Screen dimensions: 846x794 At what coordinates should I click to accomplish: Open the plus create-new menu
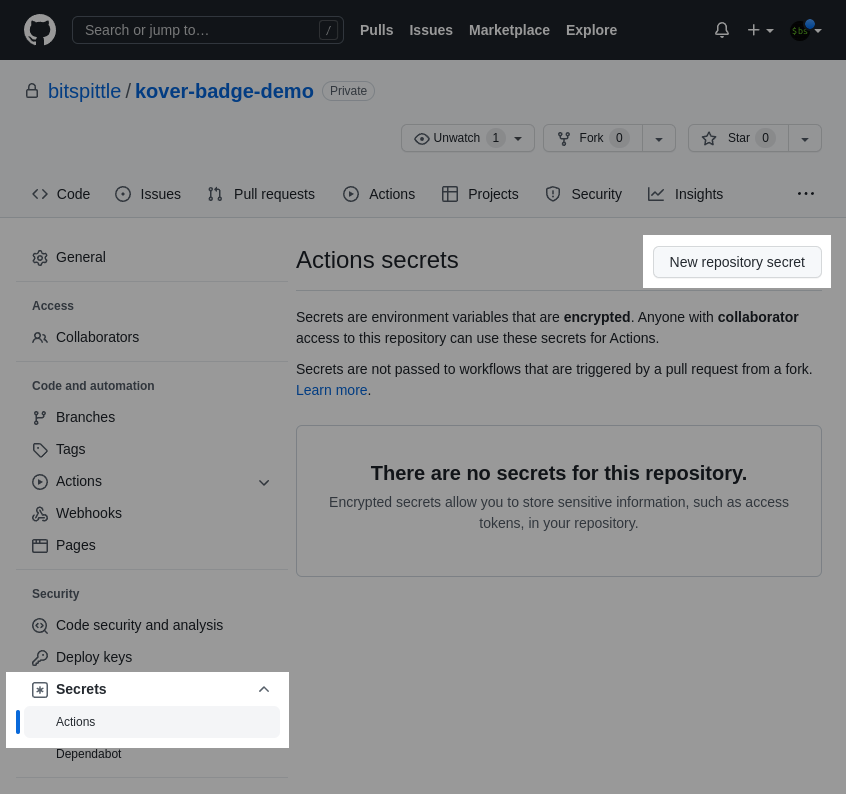pyautogui.click(x=760, y=30)
